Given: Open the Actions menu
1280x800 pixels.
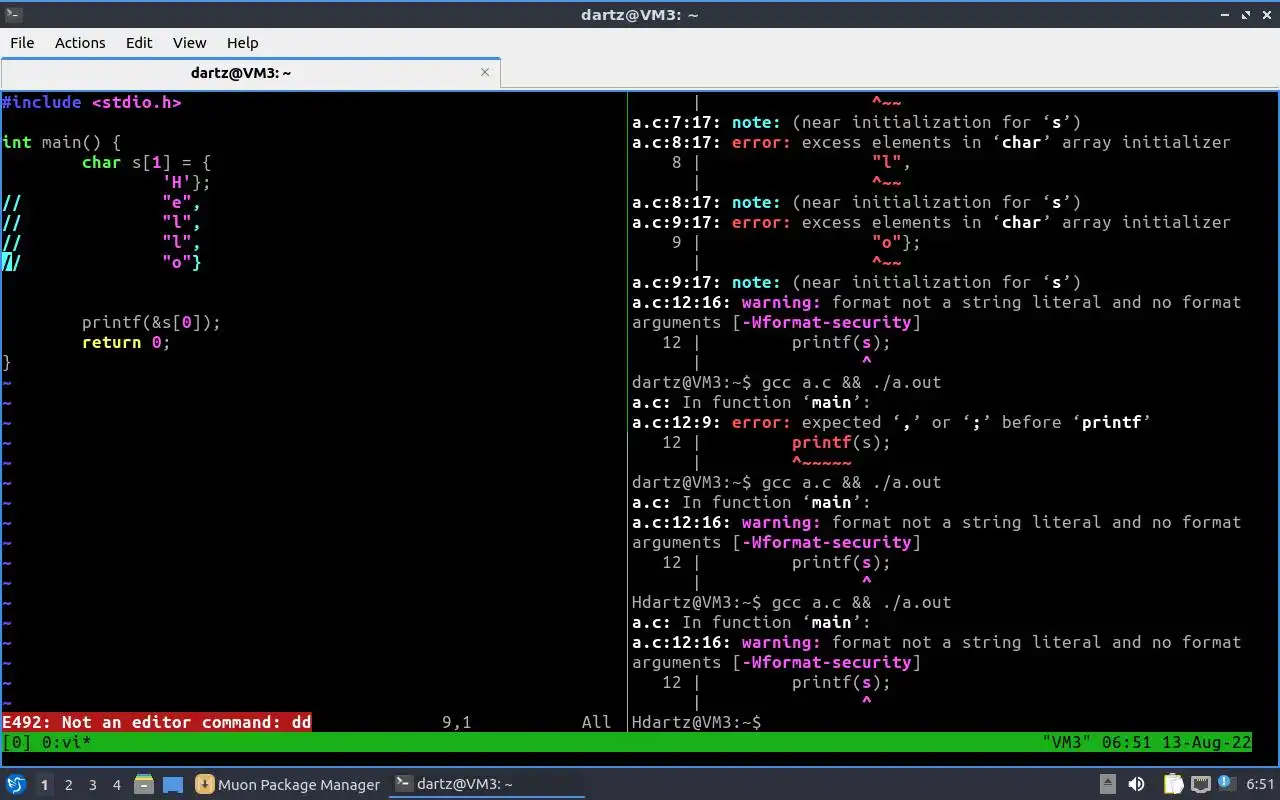Looking at the screenshot, I should click(80, 43).
